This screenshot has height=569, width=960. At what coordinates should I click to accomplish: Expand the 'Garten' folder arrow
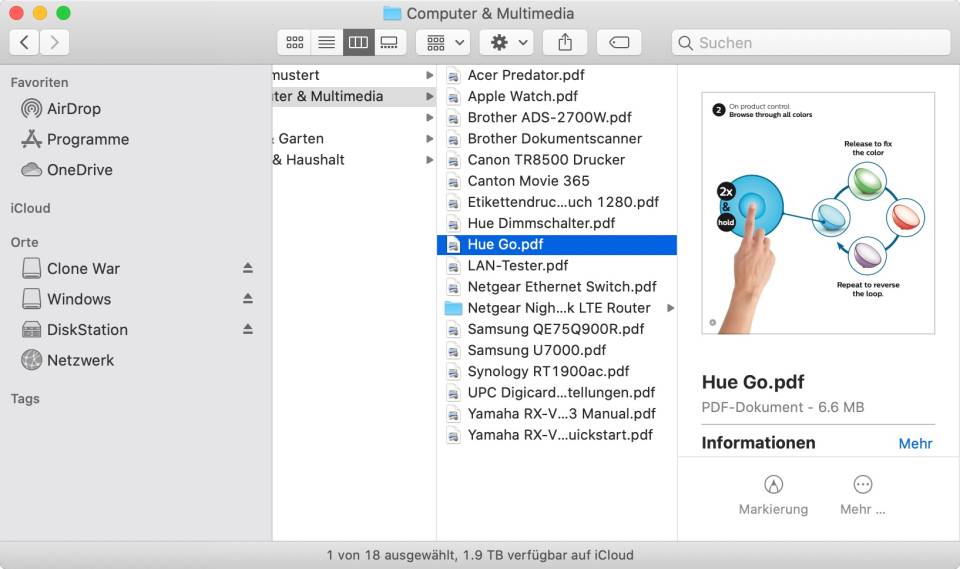click(429, 138)
